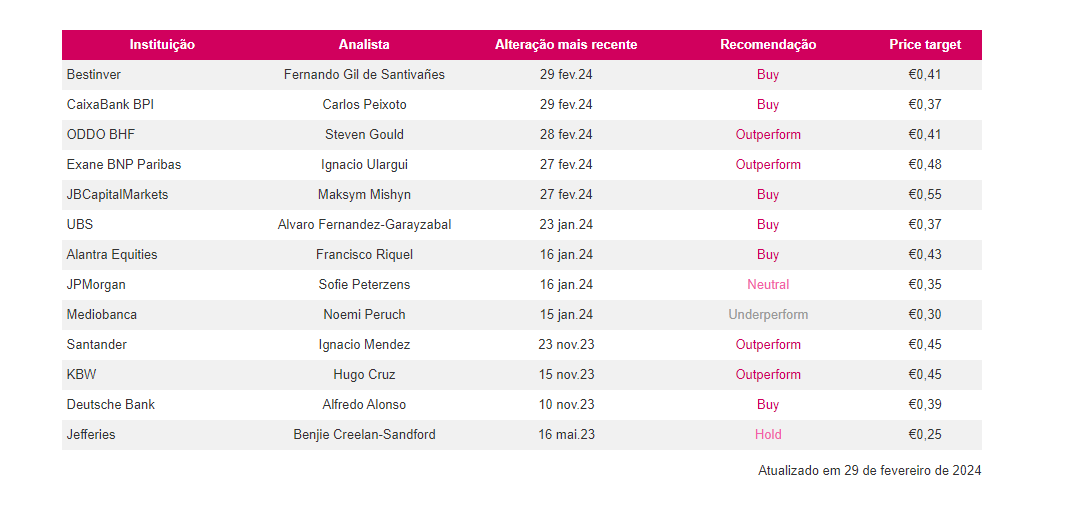Click the KBW date 15 nov.23
Viewport: 1075px width, 510px height.
coord(566,375)
